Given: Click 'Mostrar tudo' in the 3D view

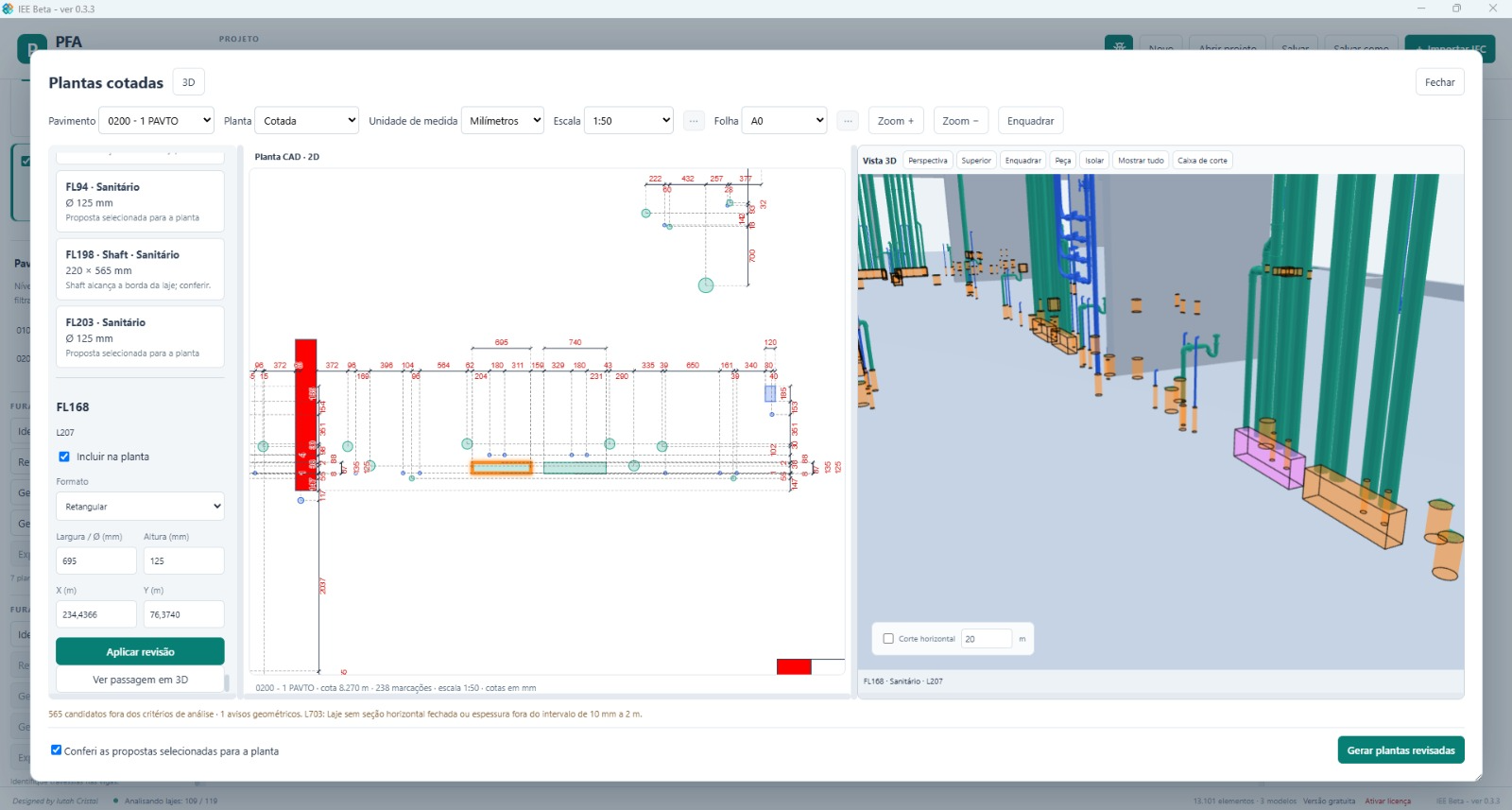Looking at the screenshot, I should [x=1141, y=161].
